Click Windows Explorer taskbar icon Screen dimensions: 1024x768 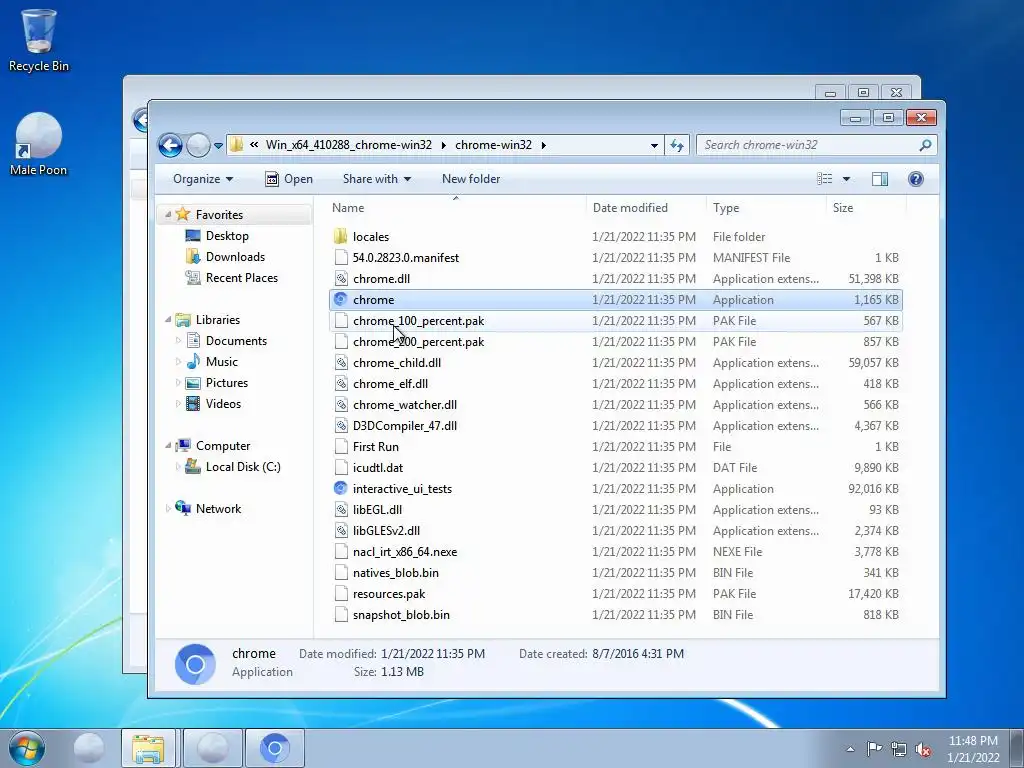(x=148, y=748)
